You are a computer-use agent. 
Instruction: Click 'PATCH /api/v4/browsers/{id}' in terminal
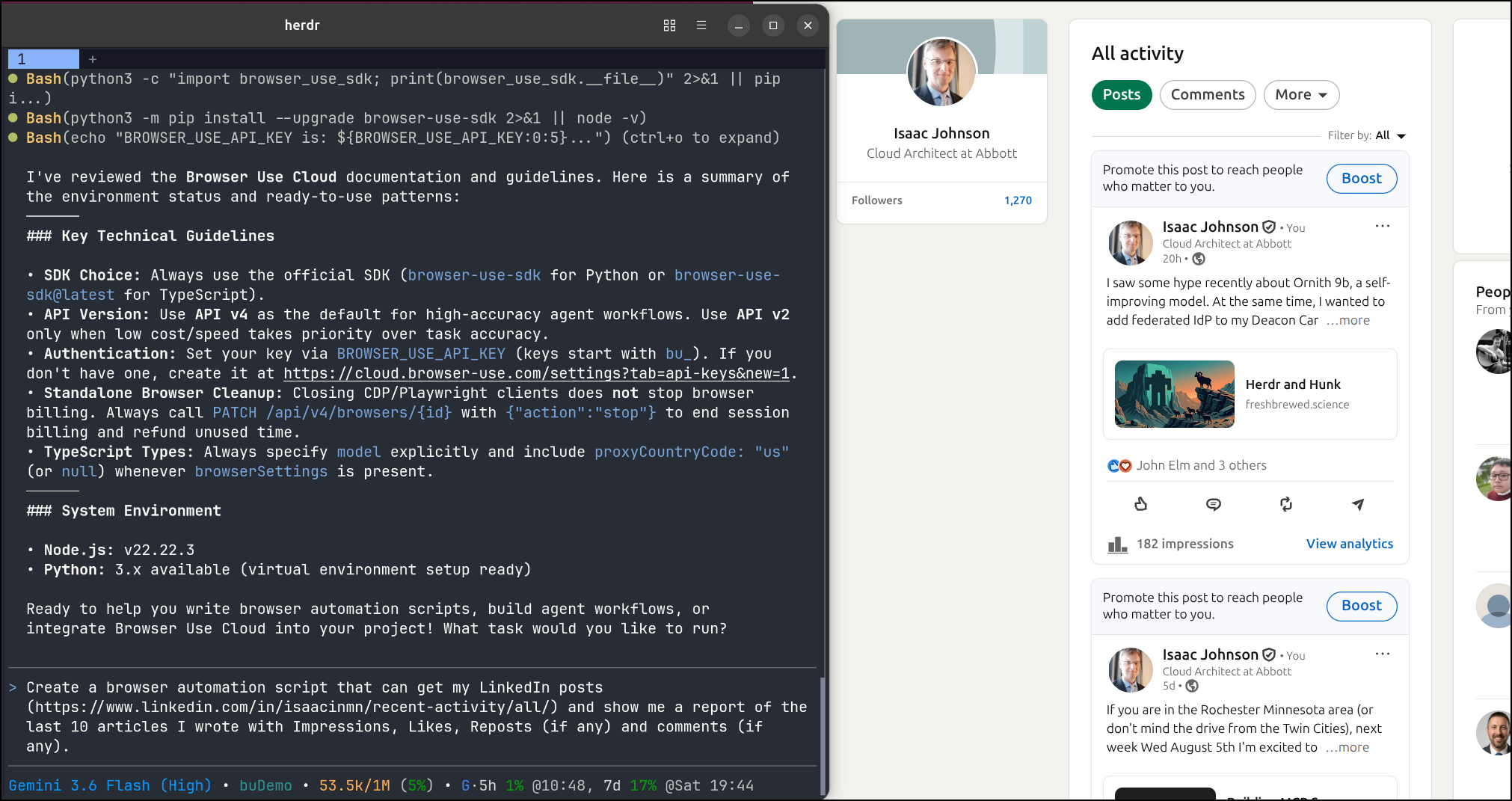pyautogui.click(x=332, y=413)
